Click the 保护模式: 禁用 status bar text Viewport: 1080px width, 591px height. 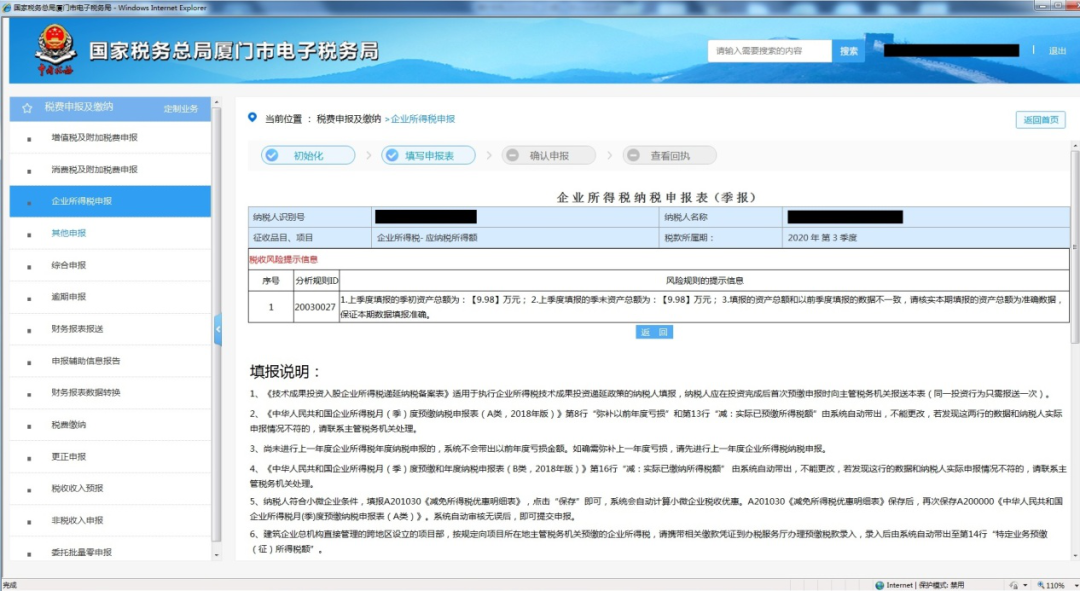click(x=942, y=585)
